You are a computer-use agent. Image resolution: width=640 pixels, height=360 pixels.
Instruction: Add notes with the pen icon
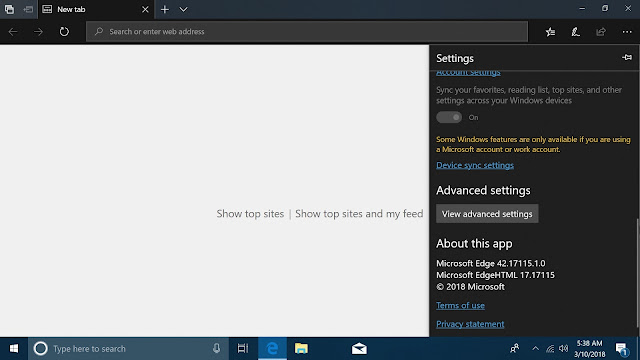[576, 31]
